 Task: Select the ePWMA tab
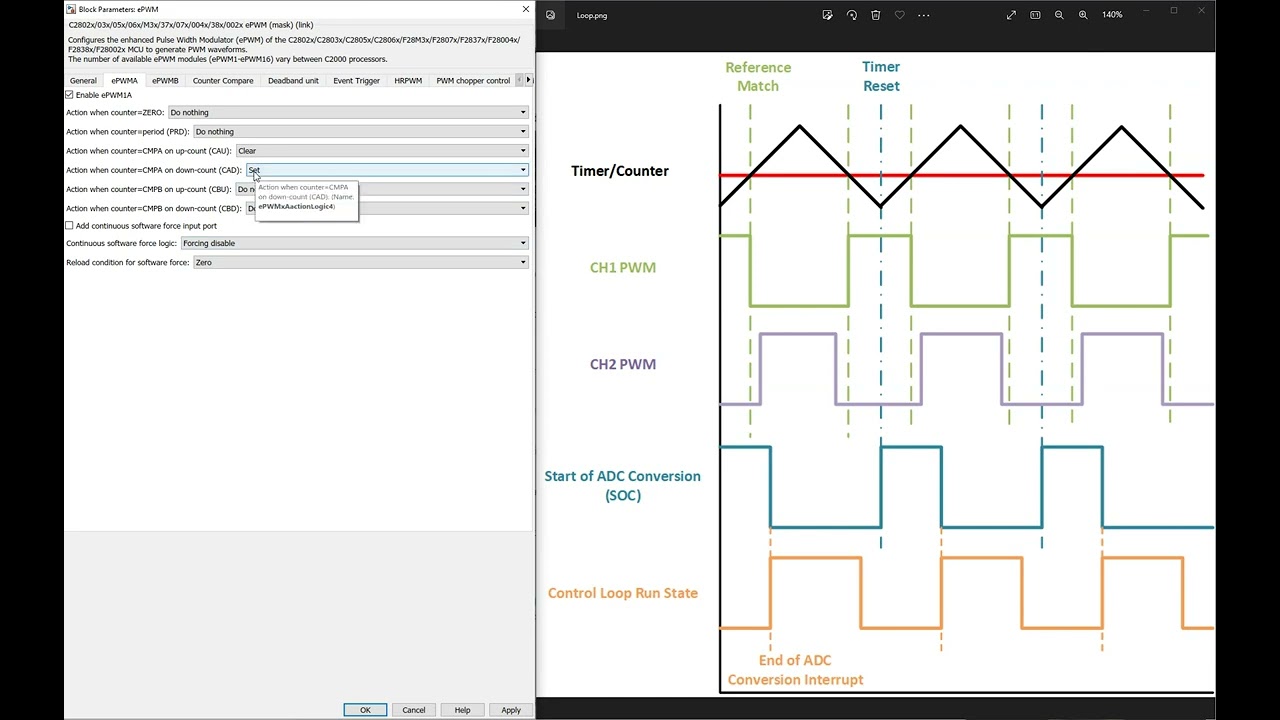(x=124, y=80)
